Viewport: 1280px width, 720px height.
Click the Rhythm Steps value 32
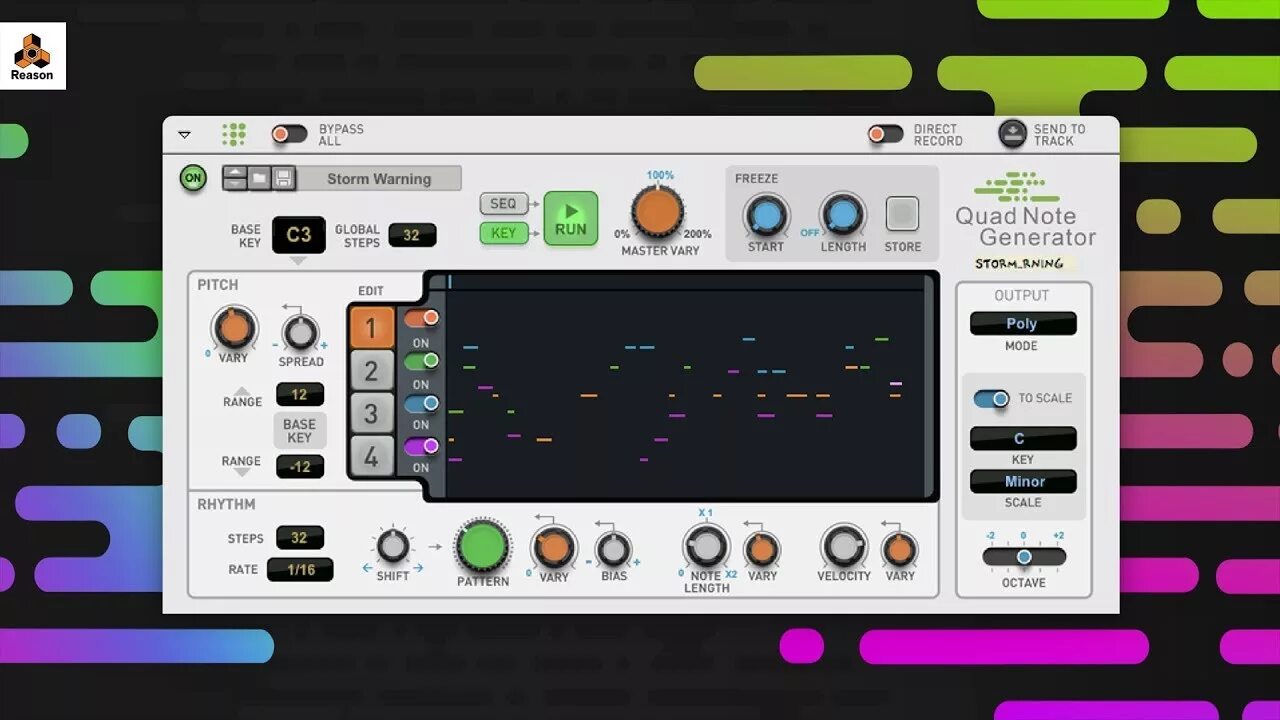(300, 538)
